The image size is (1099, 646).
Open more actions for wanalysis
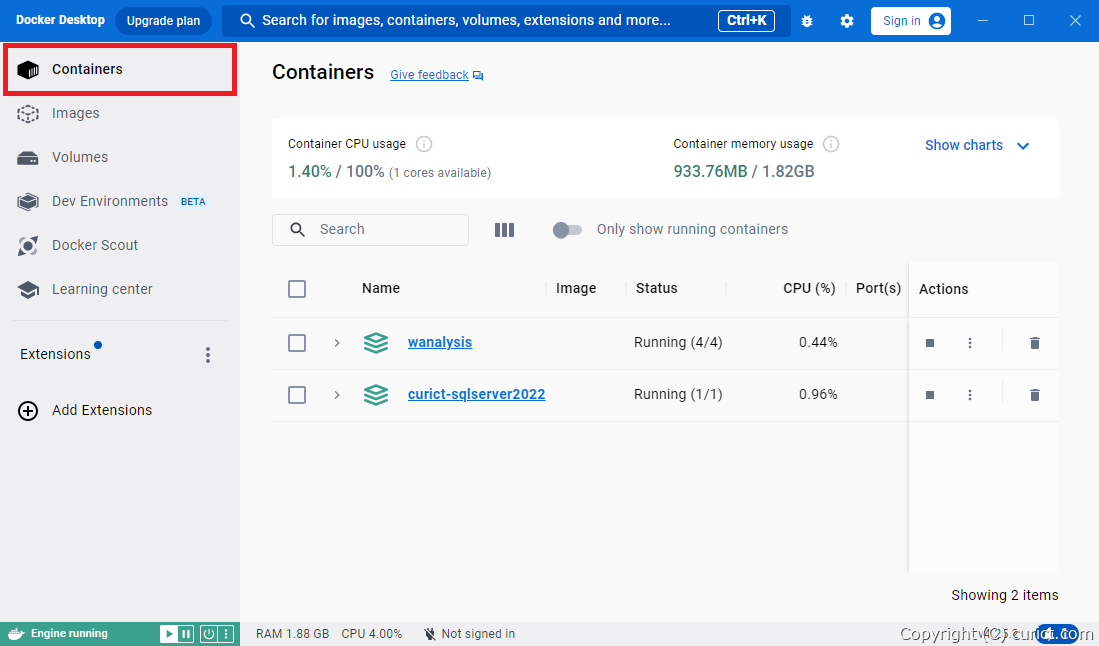[x=970, y=343]
